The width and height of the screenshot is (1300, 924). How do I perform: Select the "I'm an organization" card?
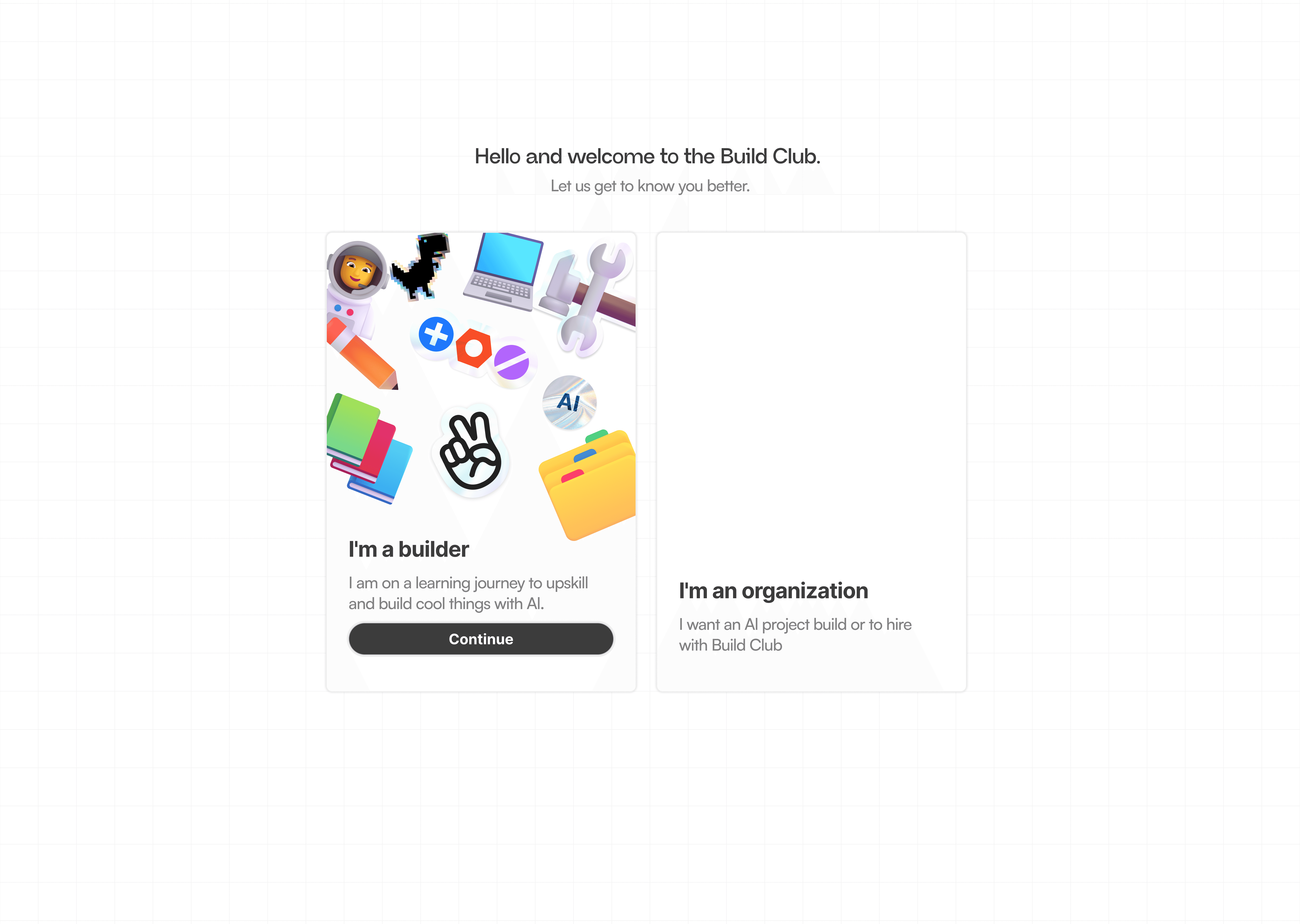[811, 461]
